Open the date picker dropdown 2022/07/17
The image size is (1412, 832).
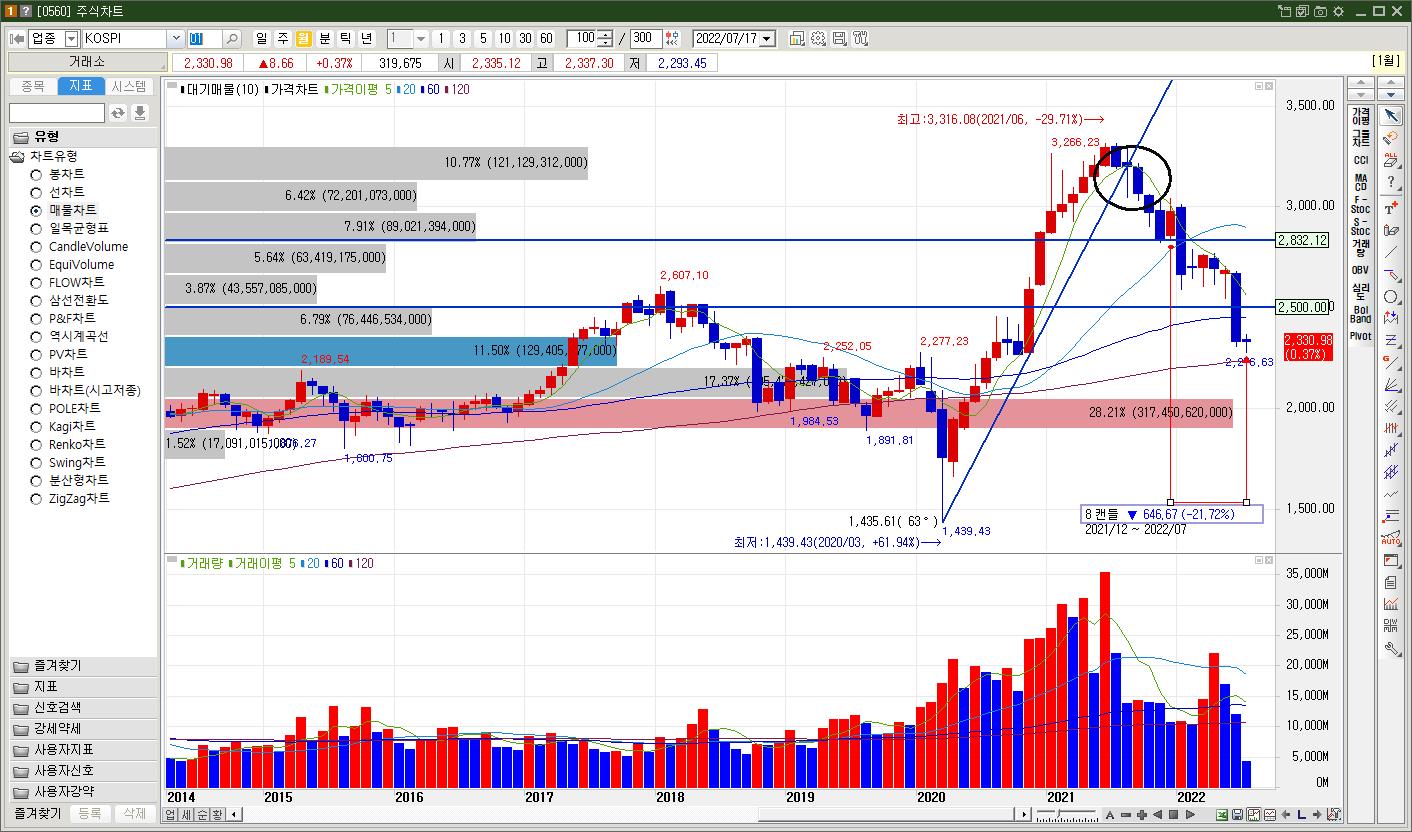click(x=767, y=39)
